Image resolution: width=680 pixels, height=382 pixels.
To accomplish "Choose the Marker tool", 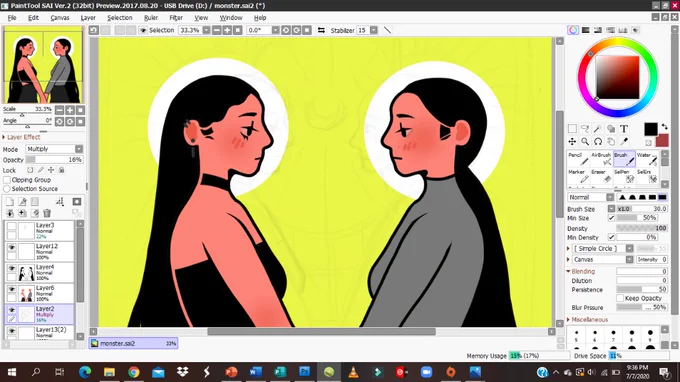I will coord(579,176).
